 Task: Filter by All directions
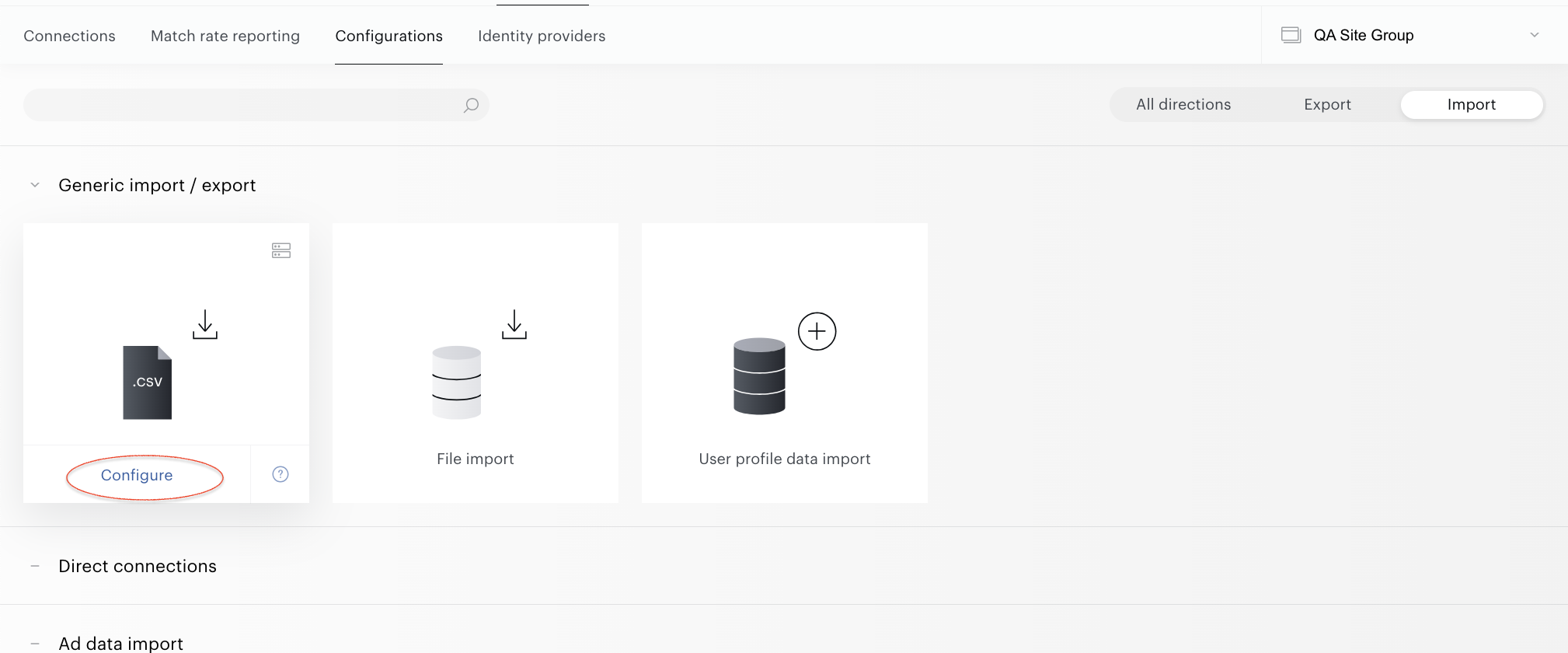pos(1183,104)
